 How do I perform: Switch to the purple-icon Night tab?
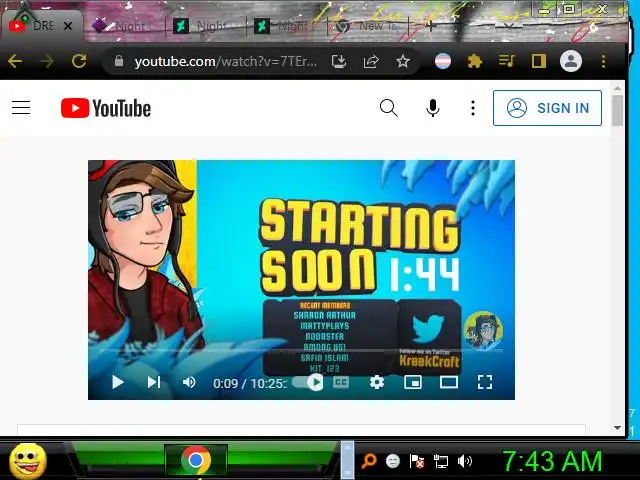point(122,26)
